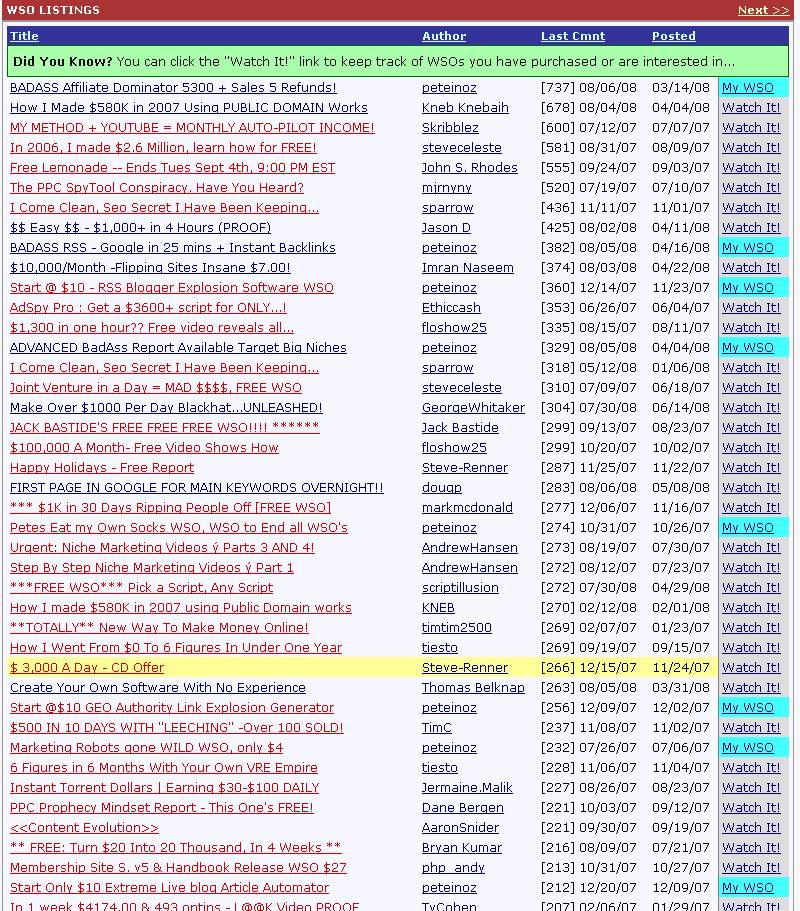Click 'My WSO' on GEO Authority Link Explosion row
The width and height of the screenshot is (800, 911).
coord(748,708)
